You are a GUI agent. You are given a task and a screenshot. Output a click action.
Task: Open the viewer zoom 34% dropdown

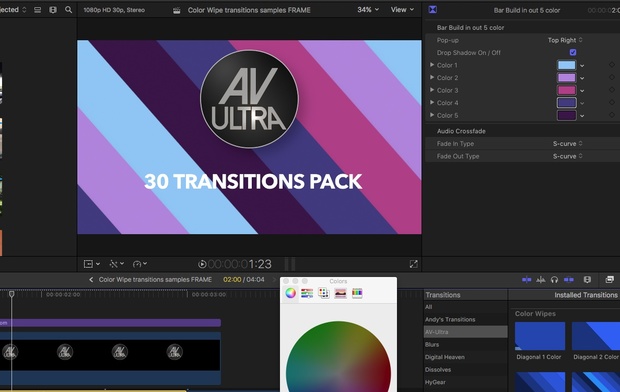click(368, 9)
